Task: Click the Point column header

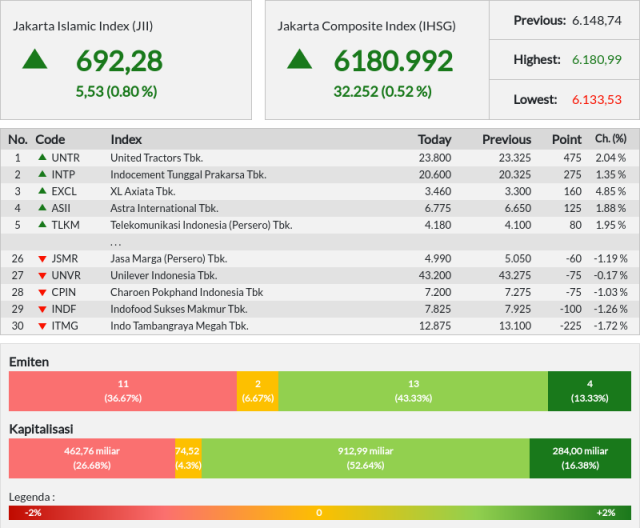Action: click(567, 140)
